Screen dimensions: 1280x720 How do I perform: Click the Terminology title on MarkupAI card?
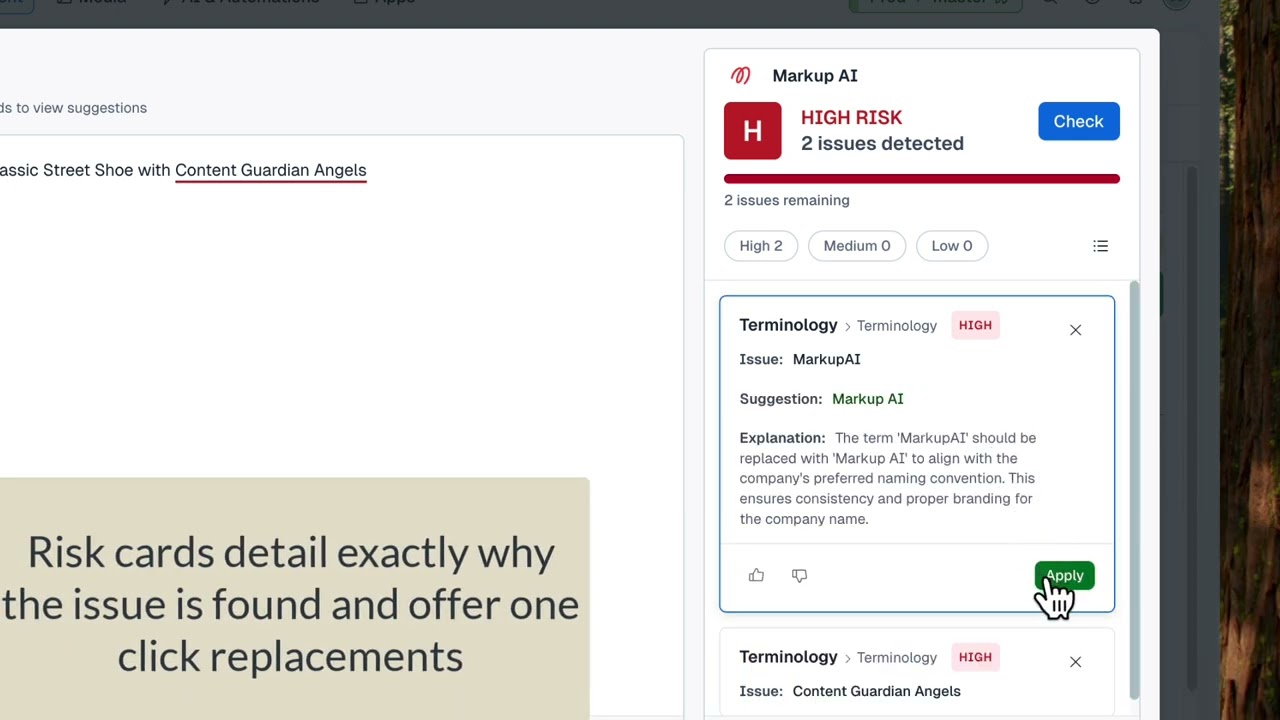(788, 325)
